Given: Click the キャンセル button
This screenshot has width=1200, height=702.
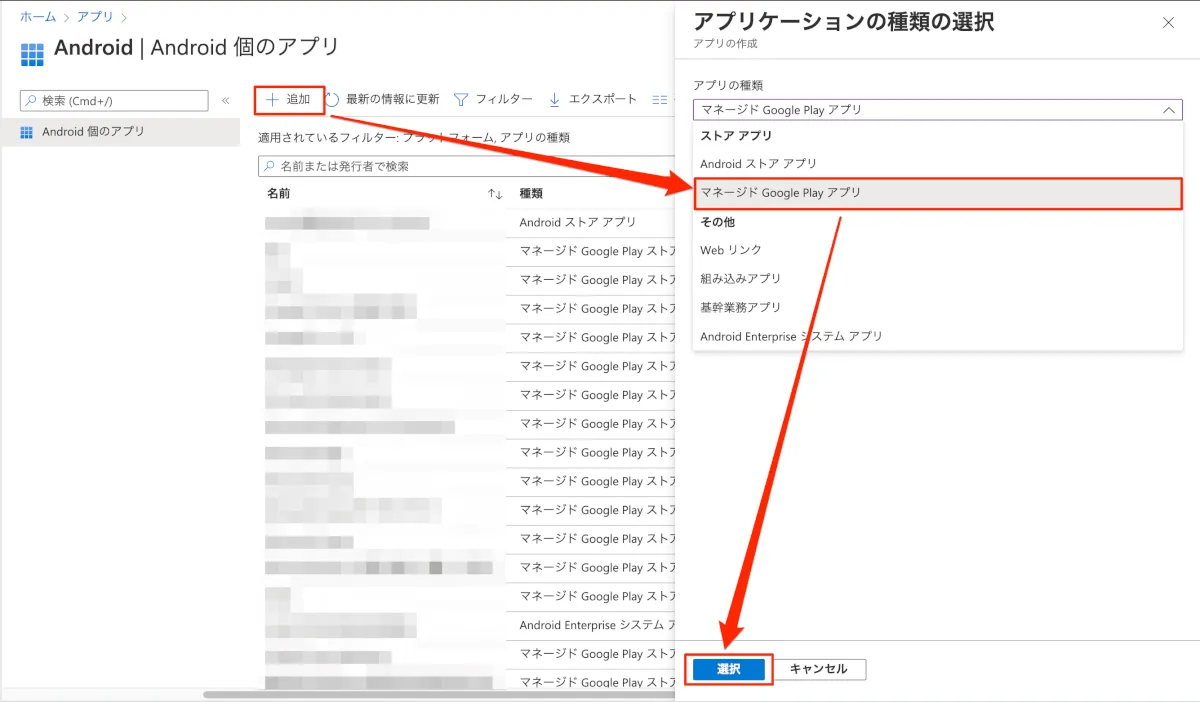Looking at the screenshot, I should (818, 669).
